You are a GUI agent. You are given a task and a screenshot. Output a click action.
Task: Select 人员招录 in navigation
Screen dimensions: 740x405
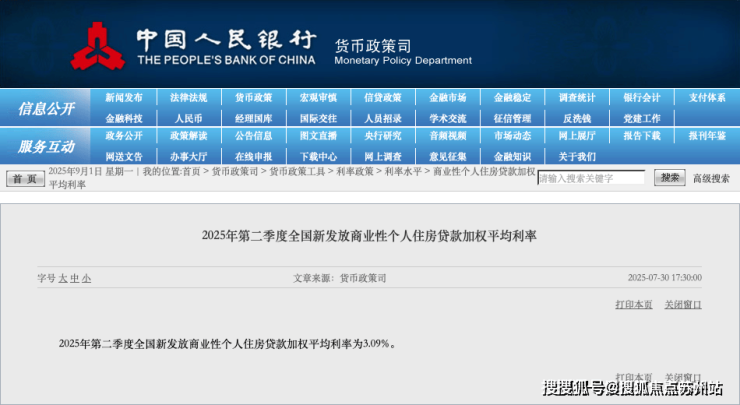tap(383, 118)
